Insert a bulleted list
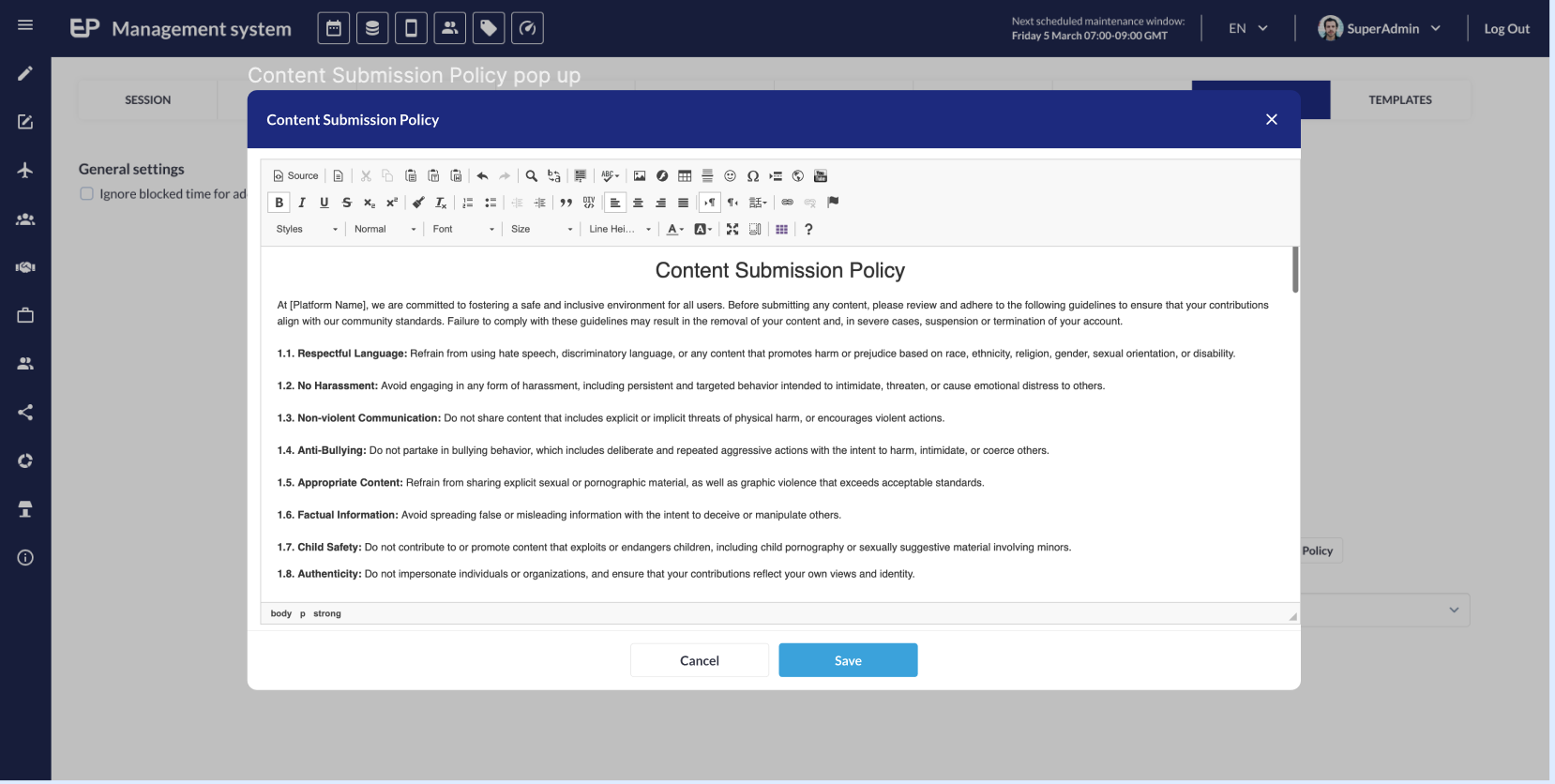 click(x=491, y=203)
